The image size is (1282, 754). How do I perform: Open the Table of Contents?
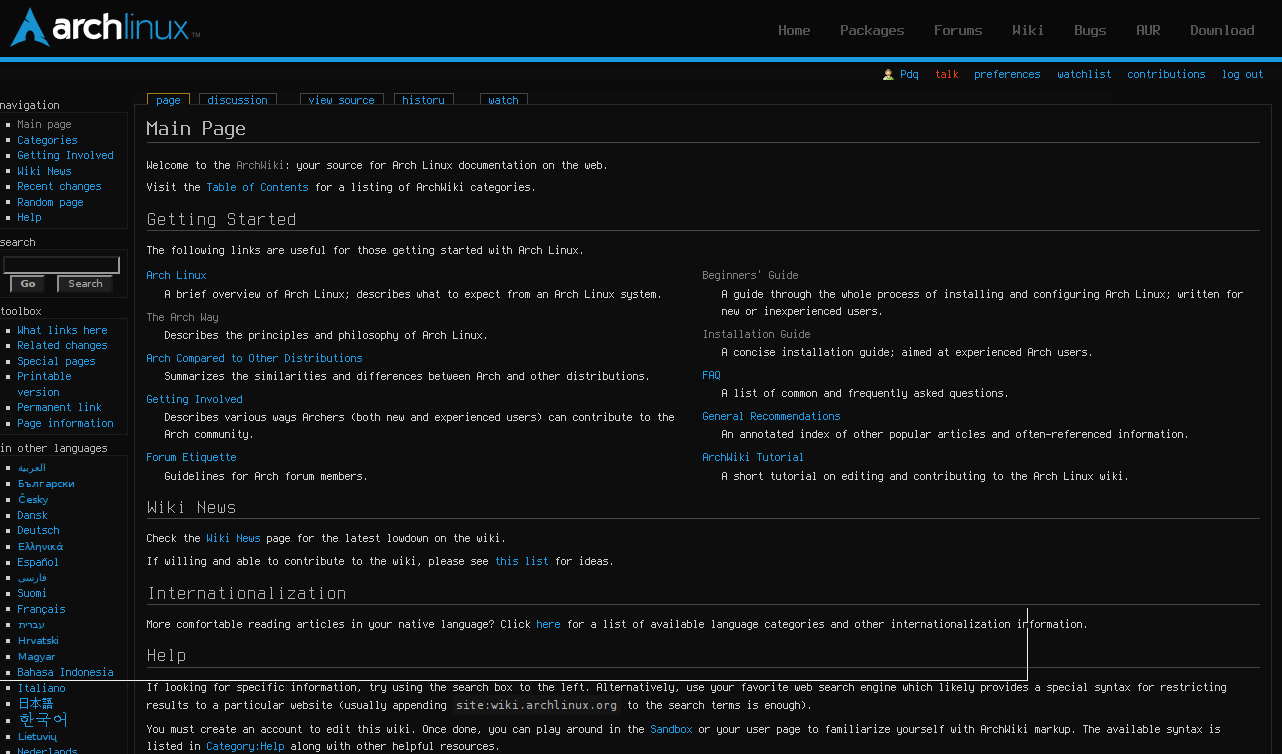click(256, 187)
